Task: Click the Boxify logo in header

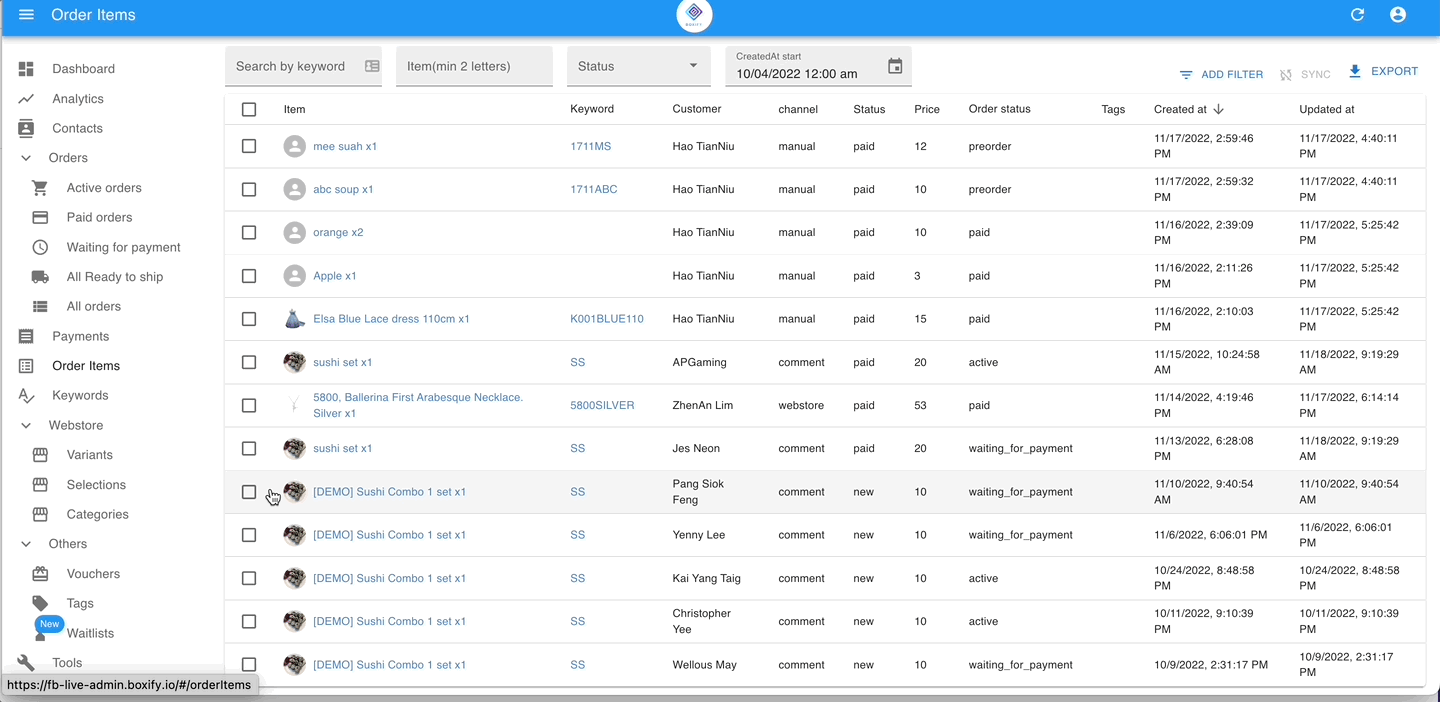Action: 694,16
